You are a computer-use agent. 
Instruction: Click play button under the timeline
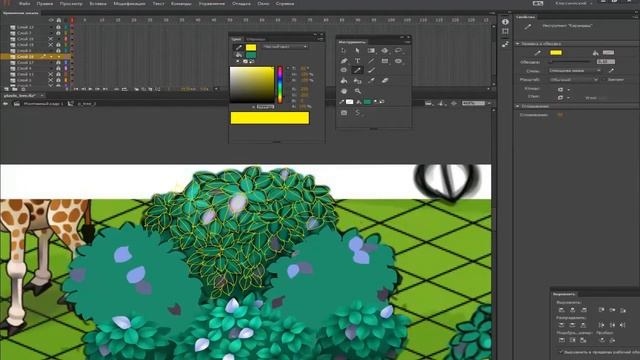(91, 89)
